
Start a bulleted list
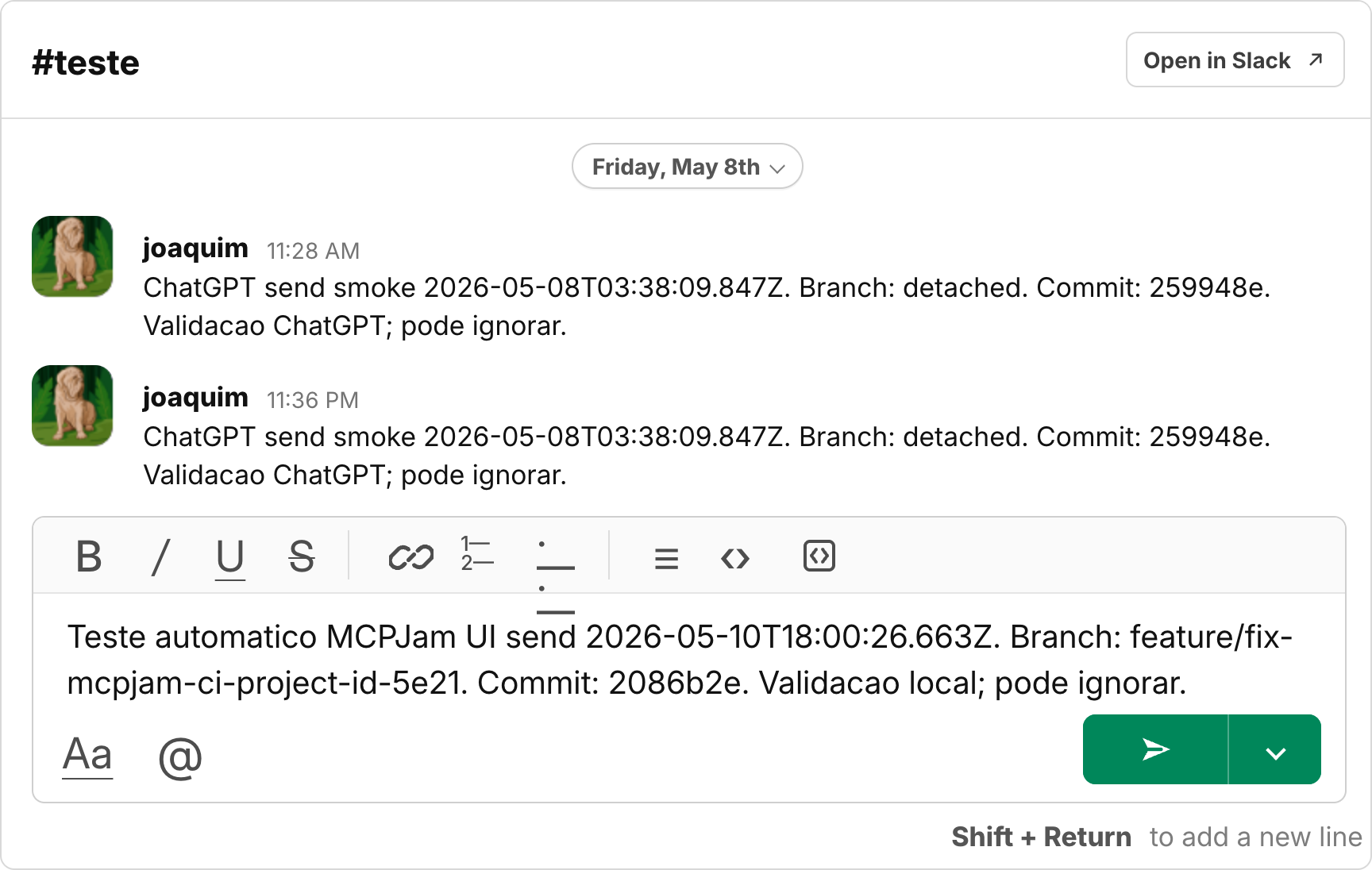click(555, 577)
